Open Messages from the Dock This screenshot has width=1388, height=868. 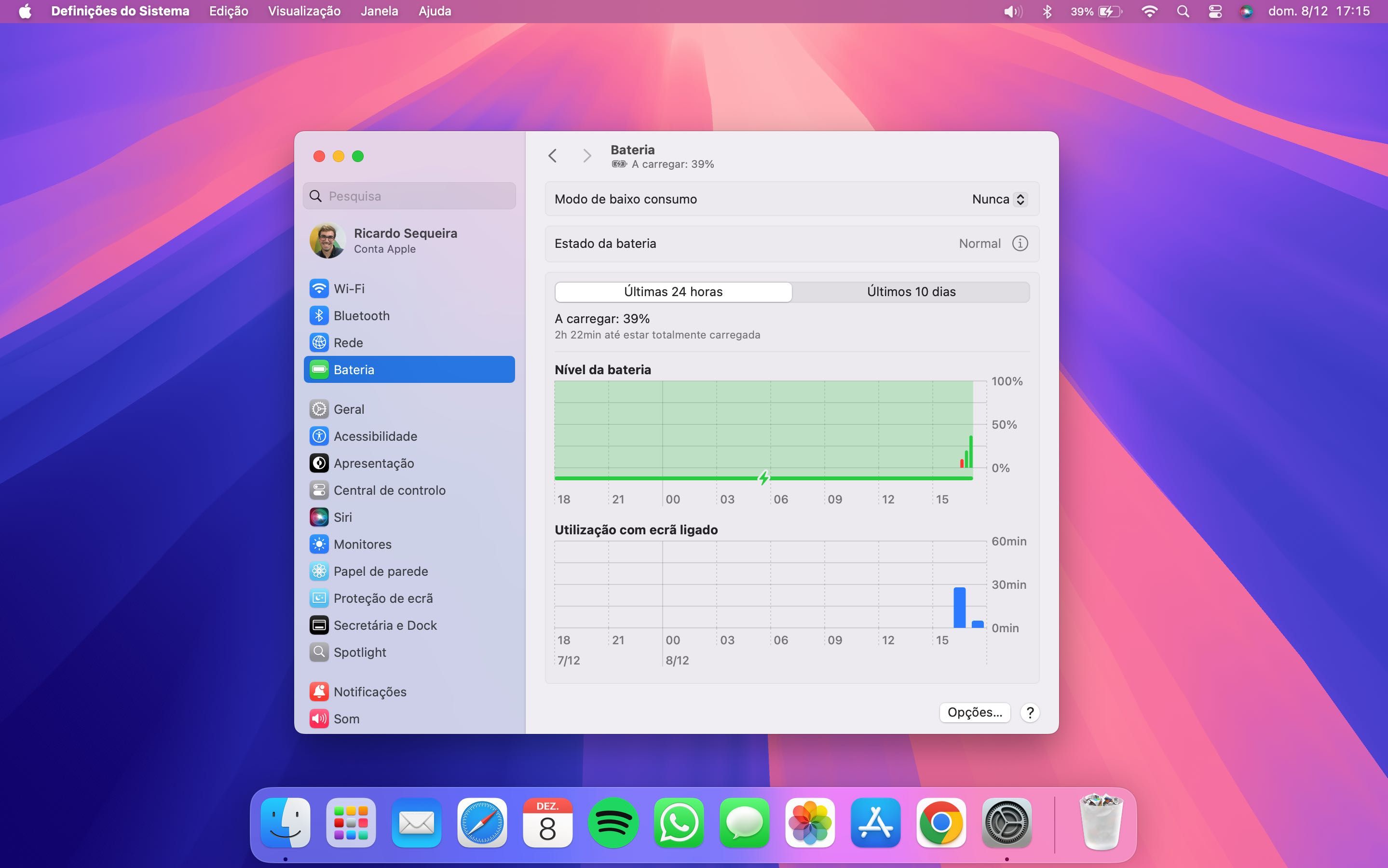744,823
